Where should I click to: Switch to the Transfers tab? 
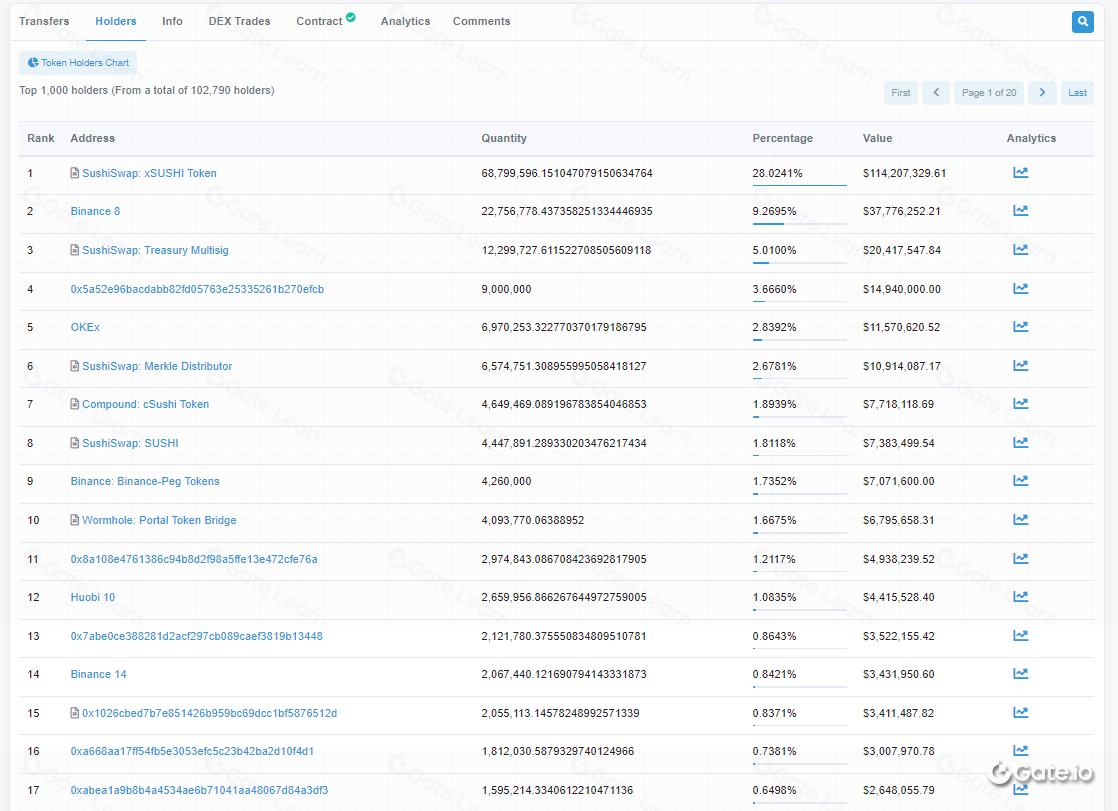[x=44, y=21]
